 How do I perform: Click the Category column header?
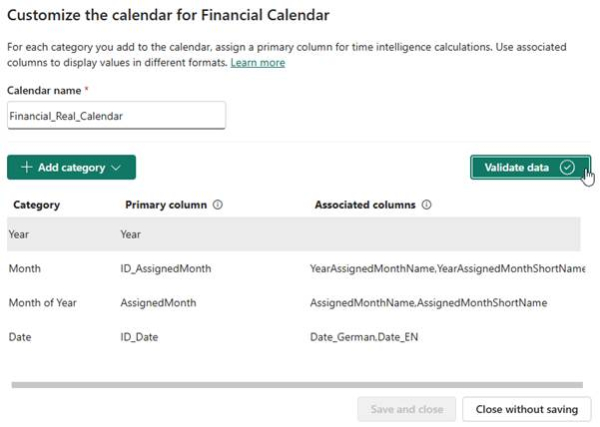[36, 205]
